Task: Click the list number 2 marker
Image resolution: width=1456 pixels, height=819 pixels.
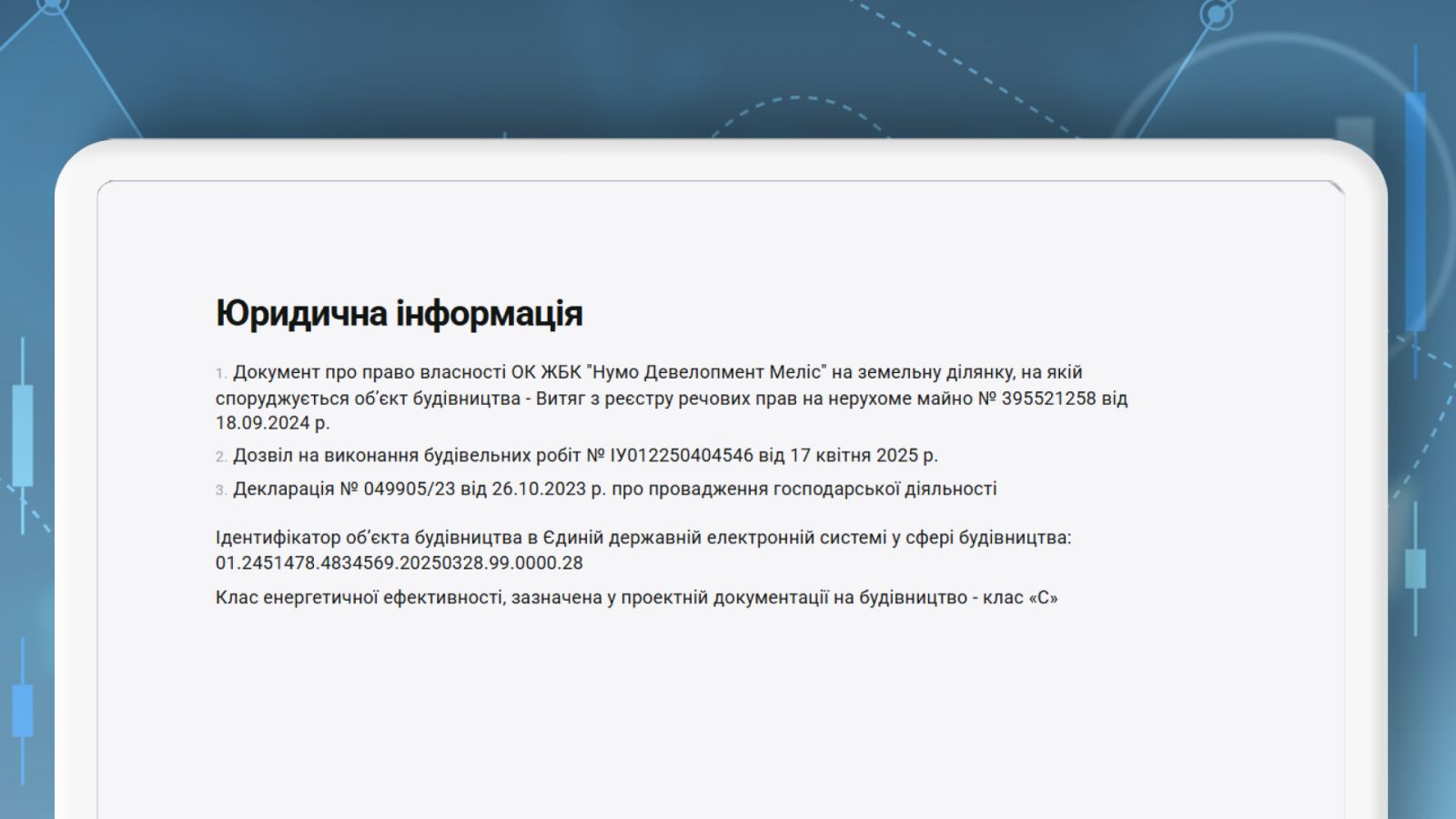Action: [x=220, y=457]
